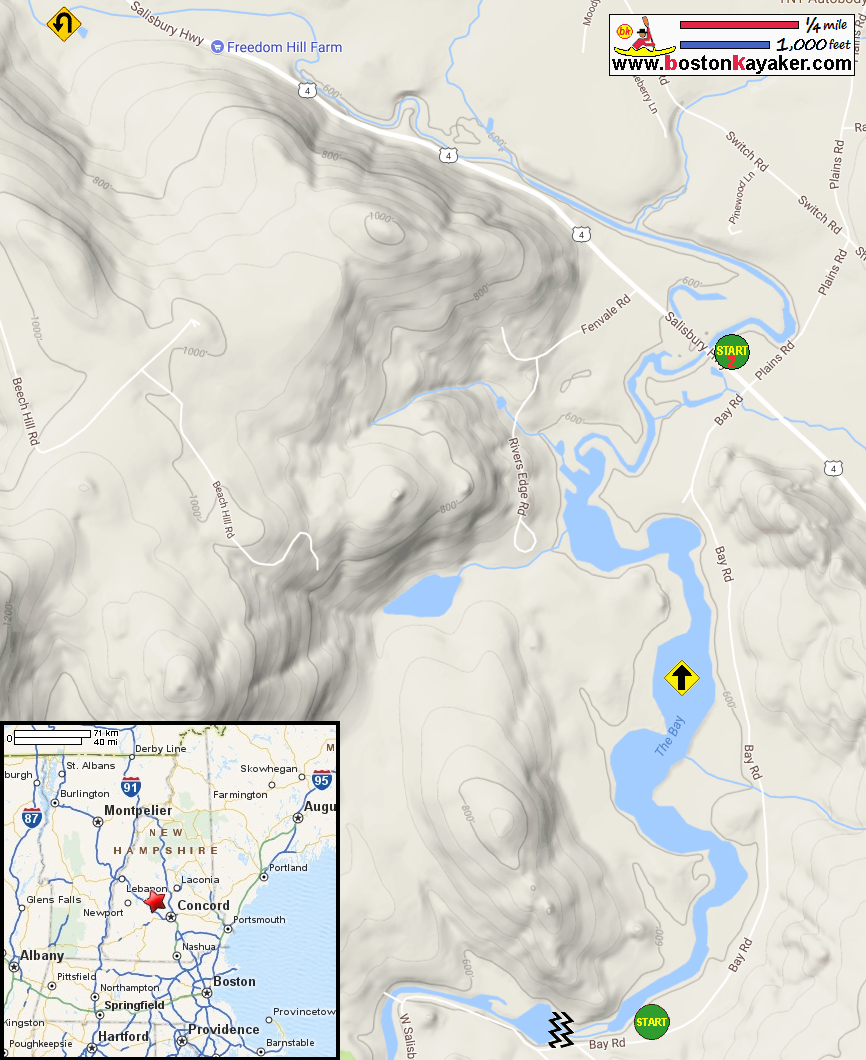Open the www.bostonkayaker.com link

pos(731,64)
